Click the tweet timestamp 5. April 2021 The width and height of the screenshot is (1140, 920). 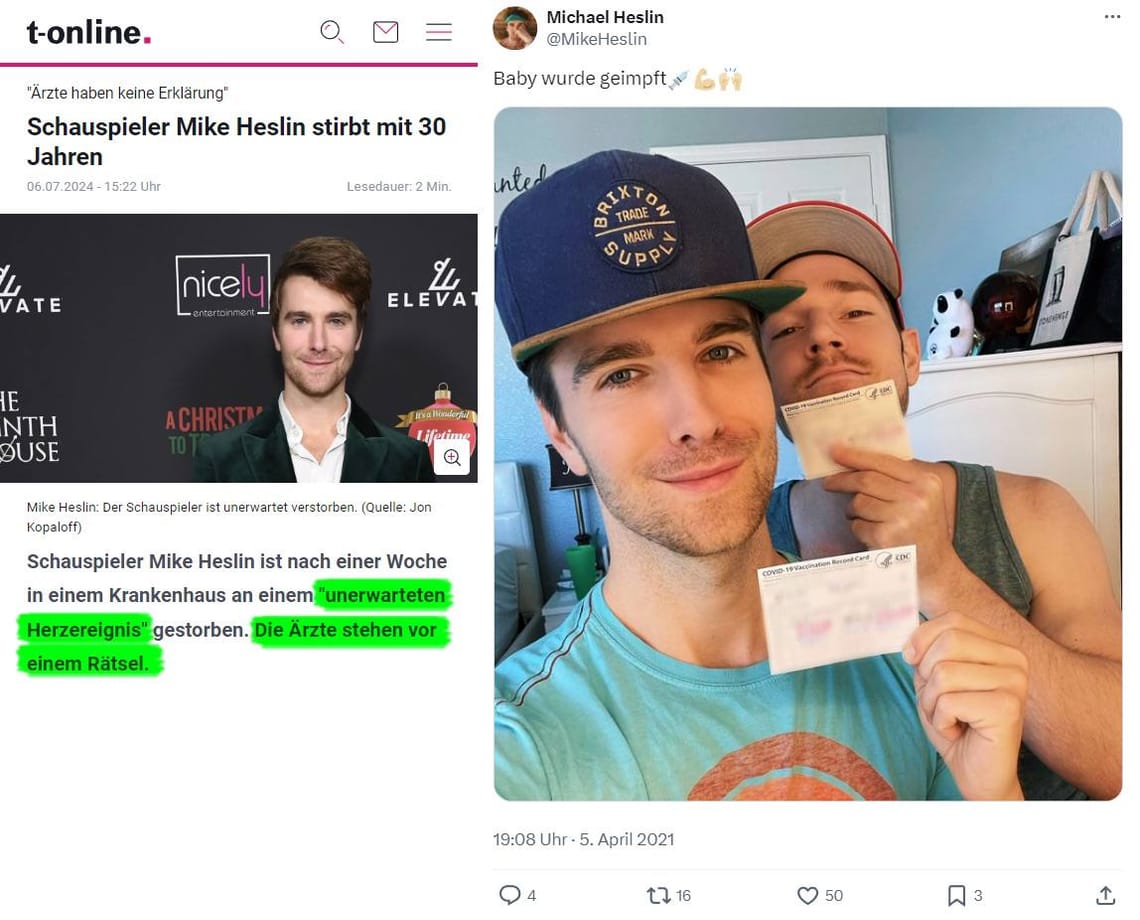[x=627, y=839]
